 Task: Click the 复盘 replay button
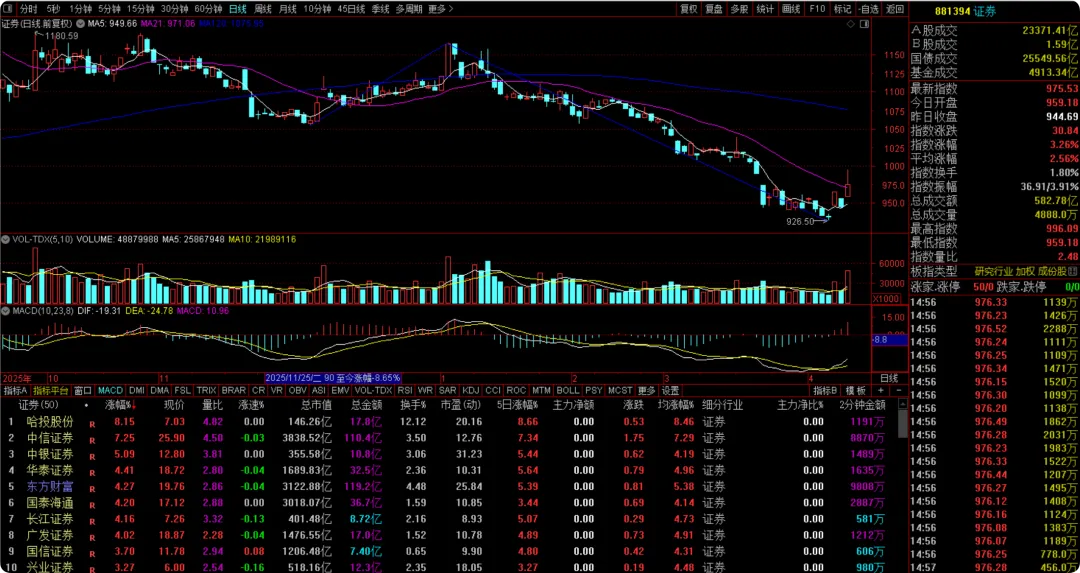pyautogui.click(x=714, y=9)
